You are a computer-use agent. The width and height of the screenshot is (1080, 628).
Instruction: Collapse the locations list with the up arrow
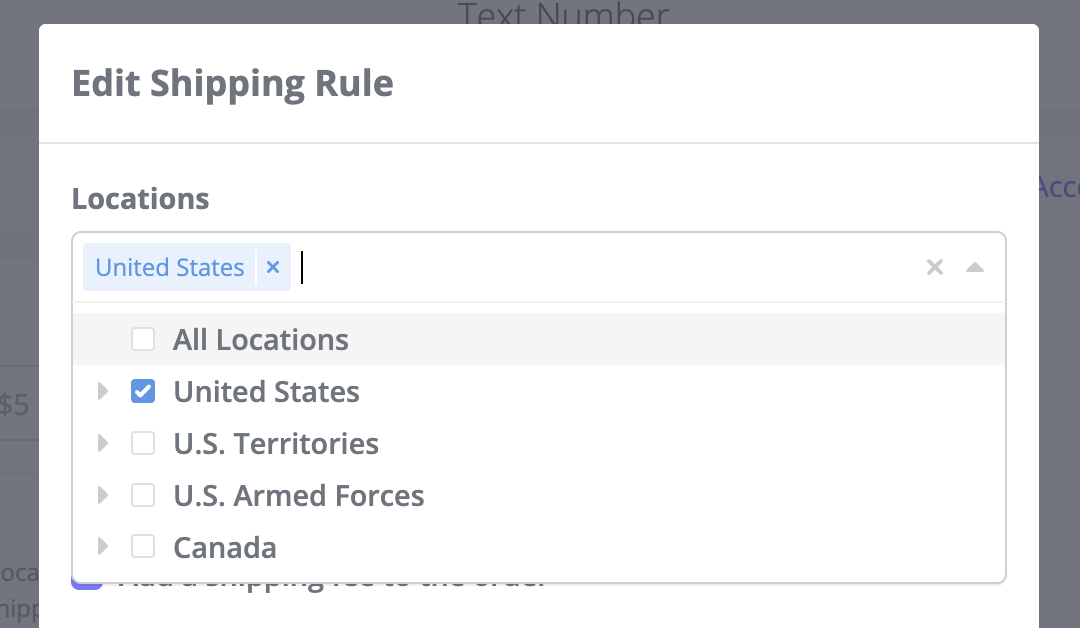pos(974,267)
